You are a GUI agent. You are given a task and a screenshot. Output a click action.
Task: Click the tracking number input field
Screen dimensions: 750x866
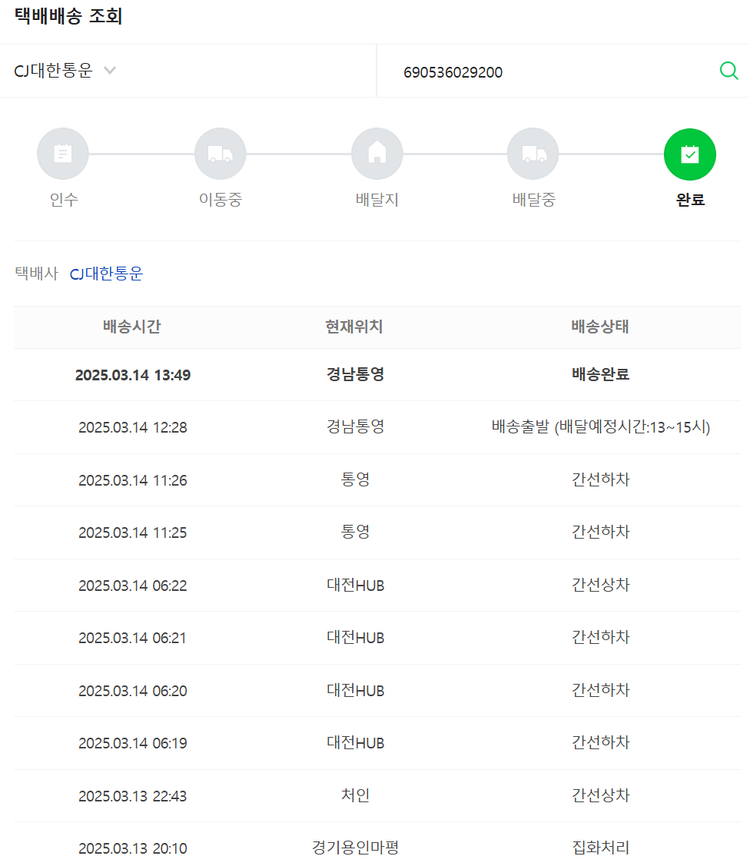(x=550, y=72)
